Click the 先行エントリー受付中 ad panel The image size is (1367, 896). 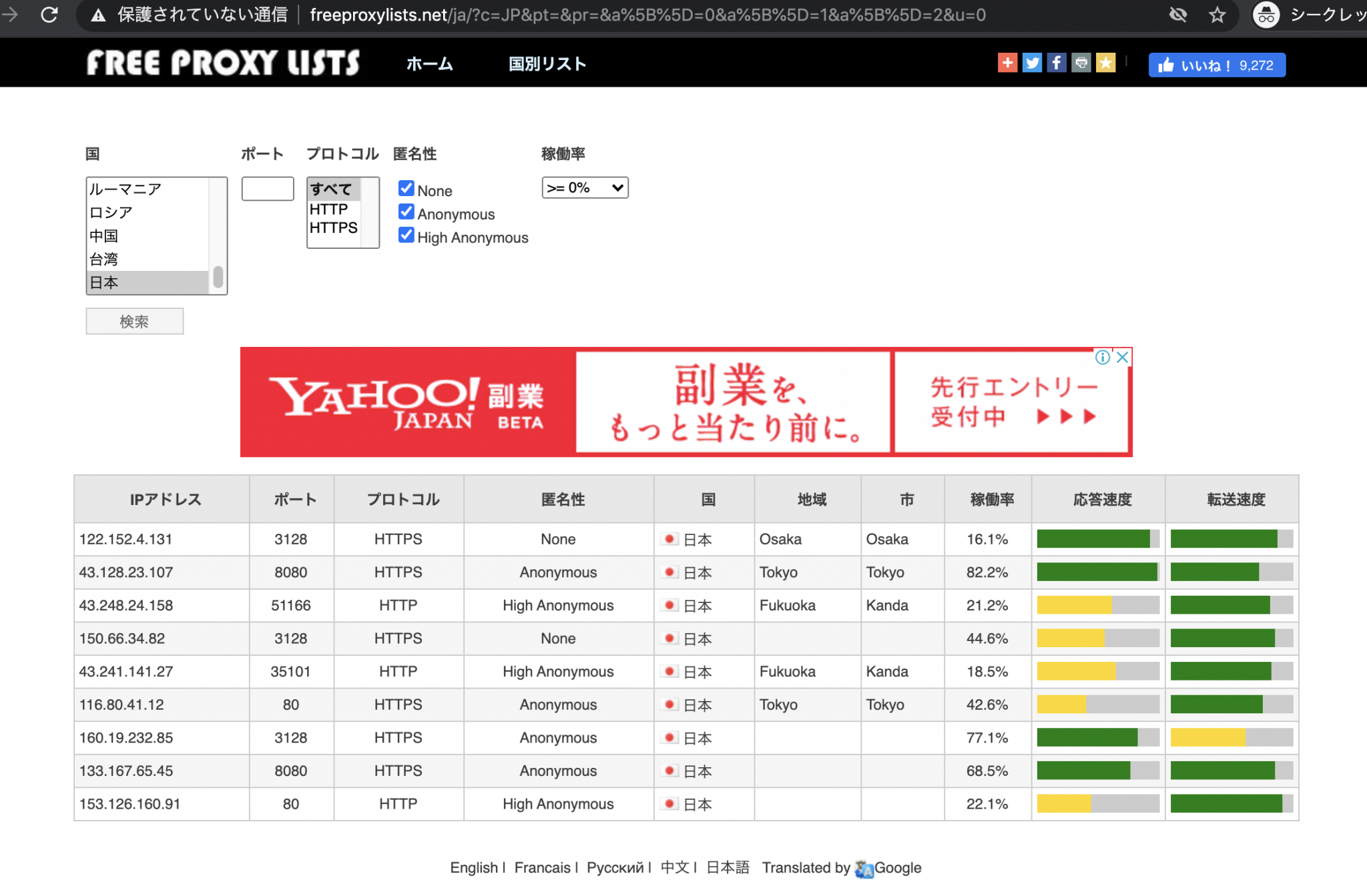1011,402
